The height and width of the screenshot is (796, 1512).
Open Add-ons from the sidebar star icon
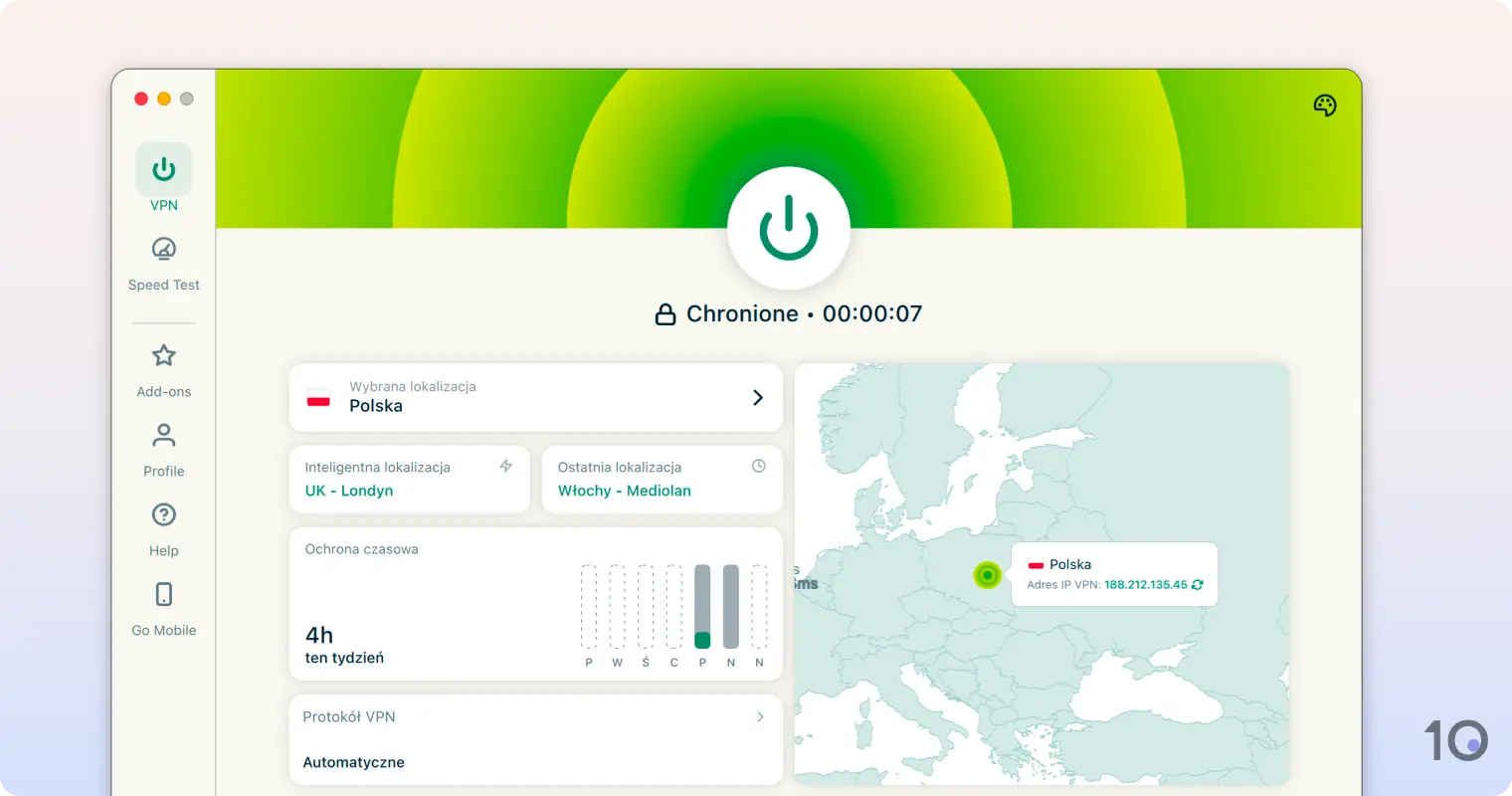163,355
